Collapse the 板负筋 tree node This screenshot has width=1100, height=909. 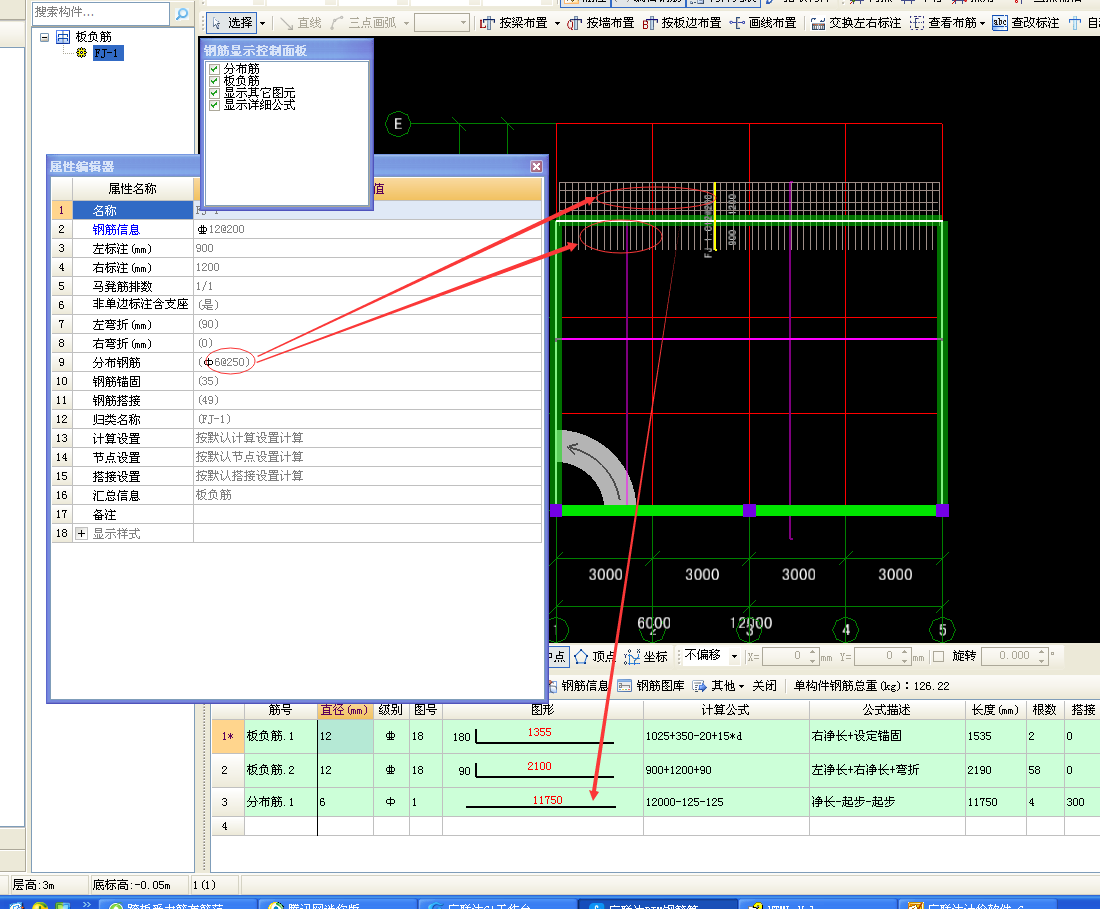tap(44, 37)
